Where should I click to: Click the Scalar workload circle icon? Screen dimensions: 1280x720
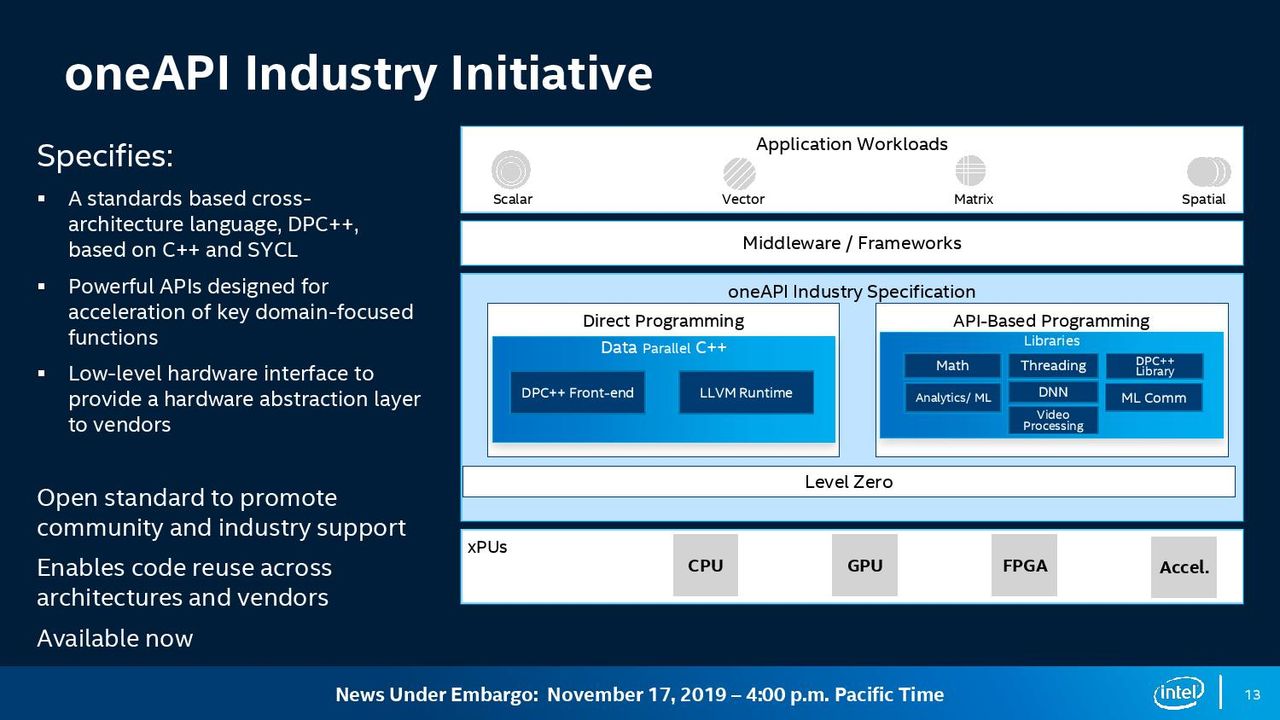[511, 170]
